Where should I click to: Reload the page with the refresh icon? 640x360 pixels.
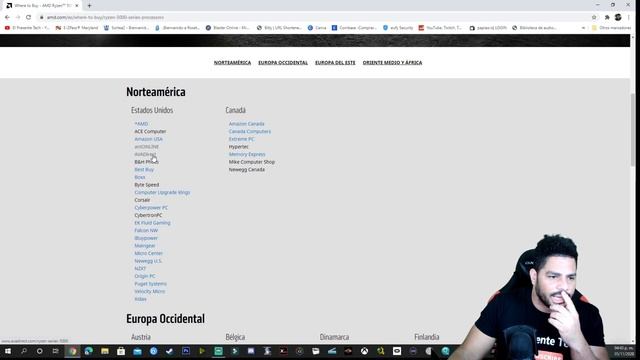(x=29, y=17)
